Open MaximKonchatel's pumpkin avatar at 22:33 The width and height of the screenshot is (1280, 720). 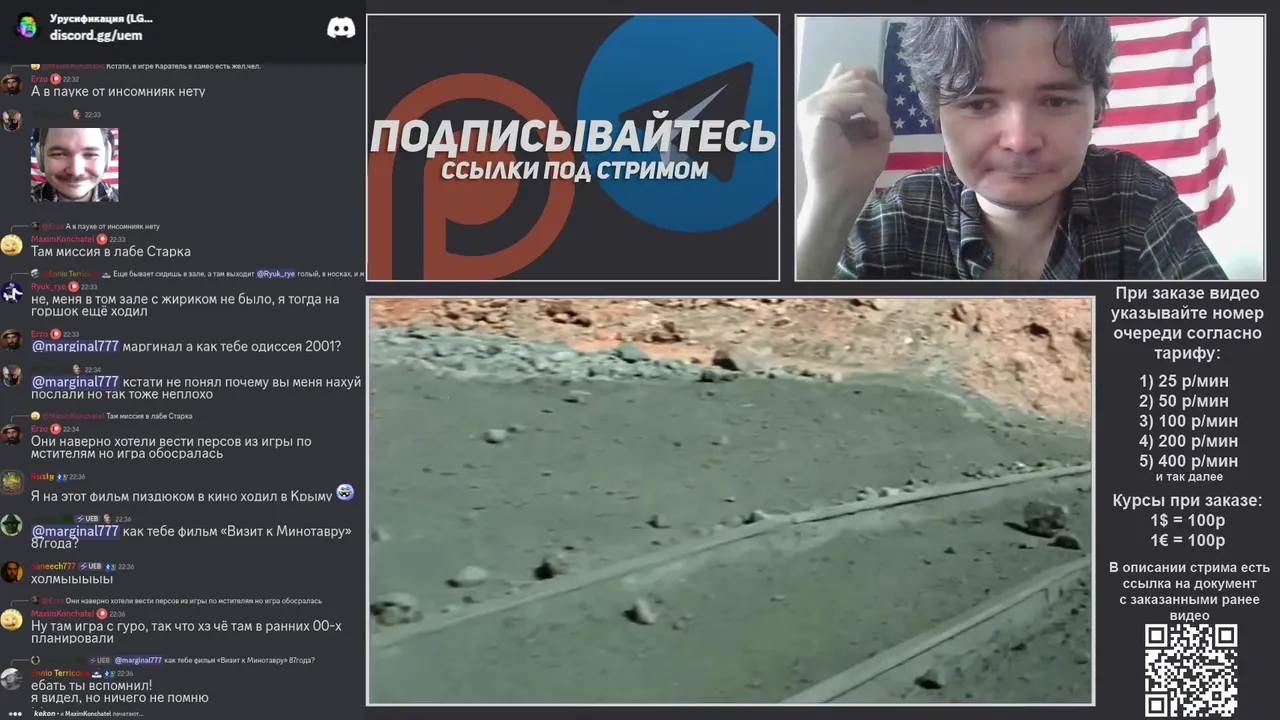(x=12, y=245)
